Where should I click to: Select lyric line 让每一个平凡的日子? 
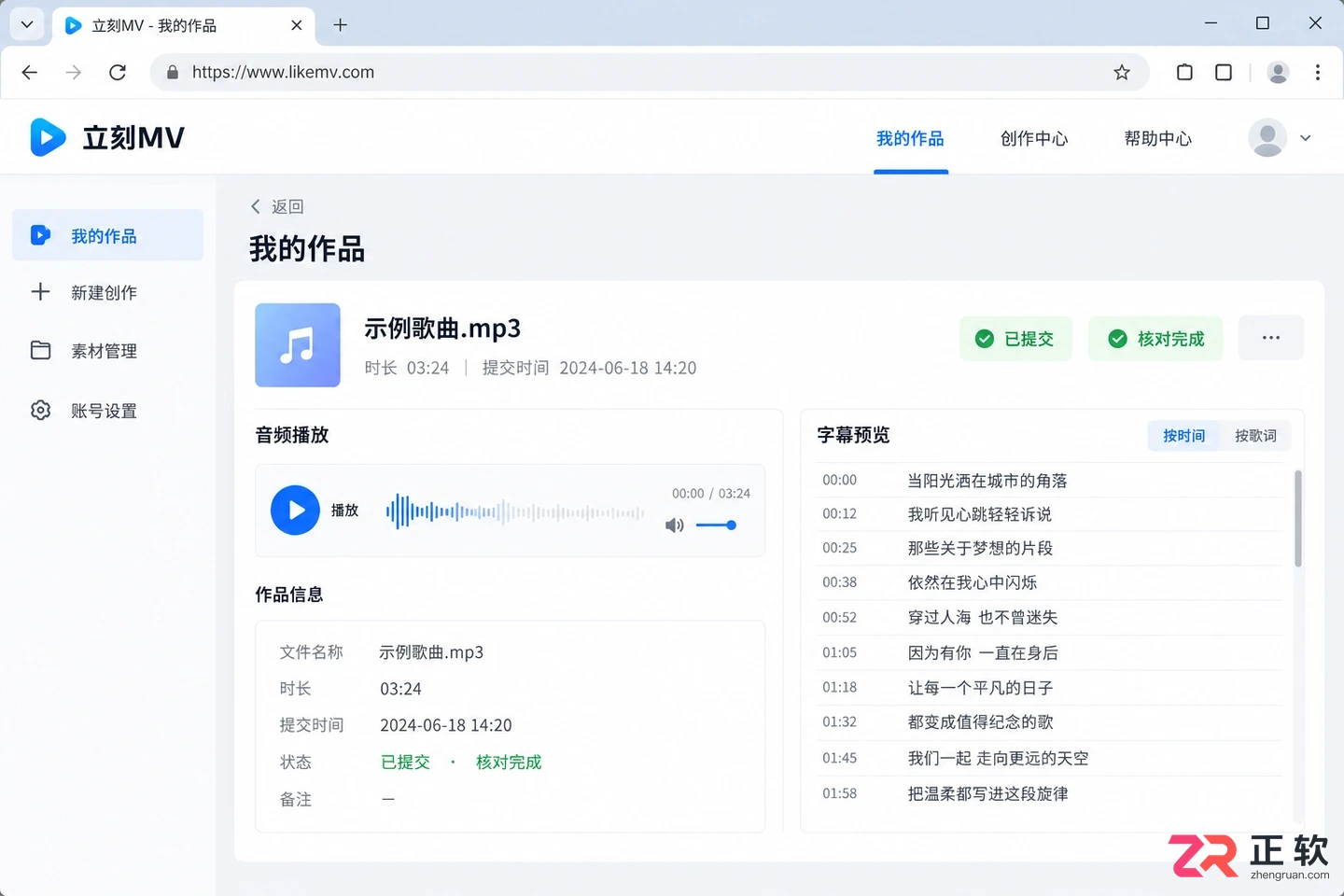pyautogui.click(x=980, y=688)
